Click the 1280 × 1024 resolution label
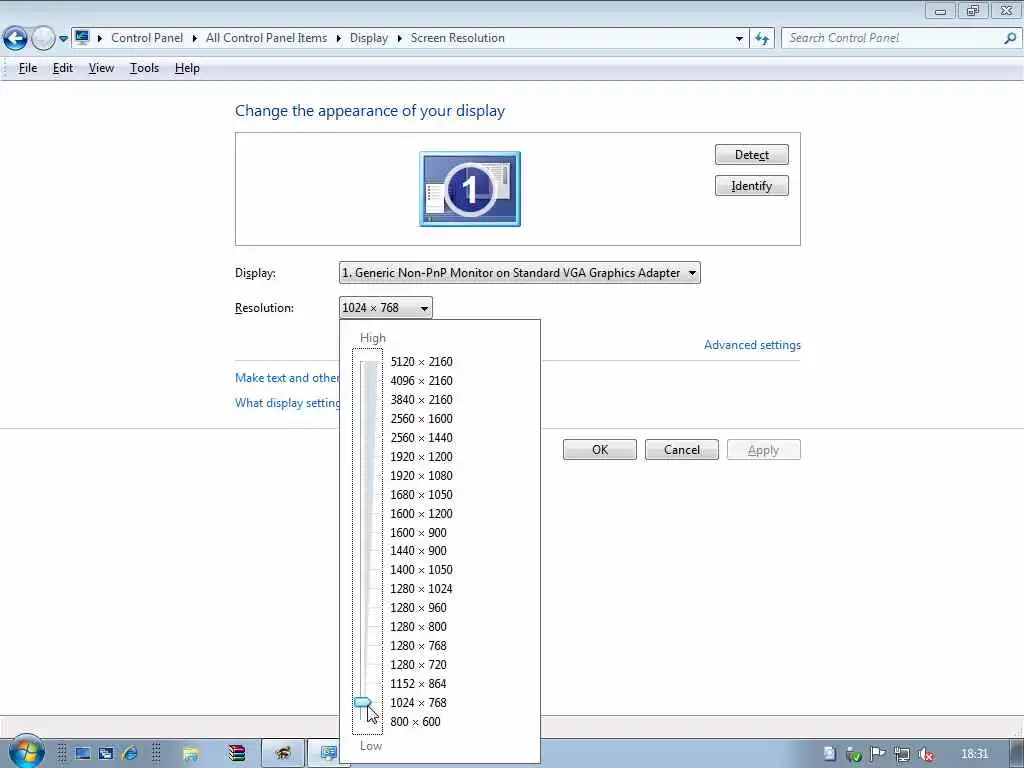 pos(421,588)
